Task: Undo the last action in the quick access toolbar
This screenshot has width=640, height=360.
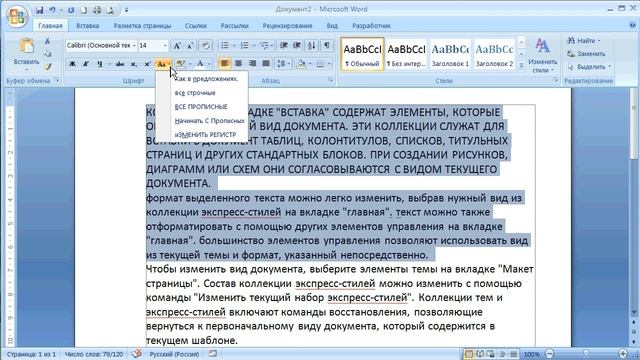Action: [52, 10]
